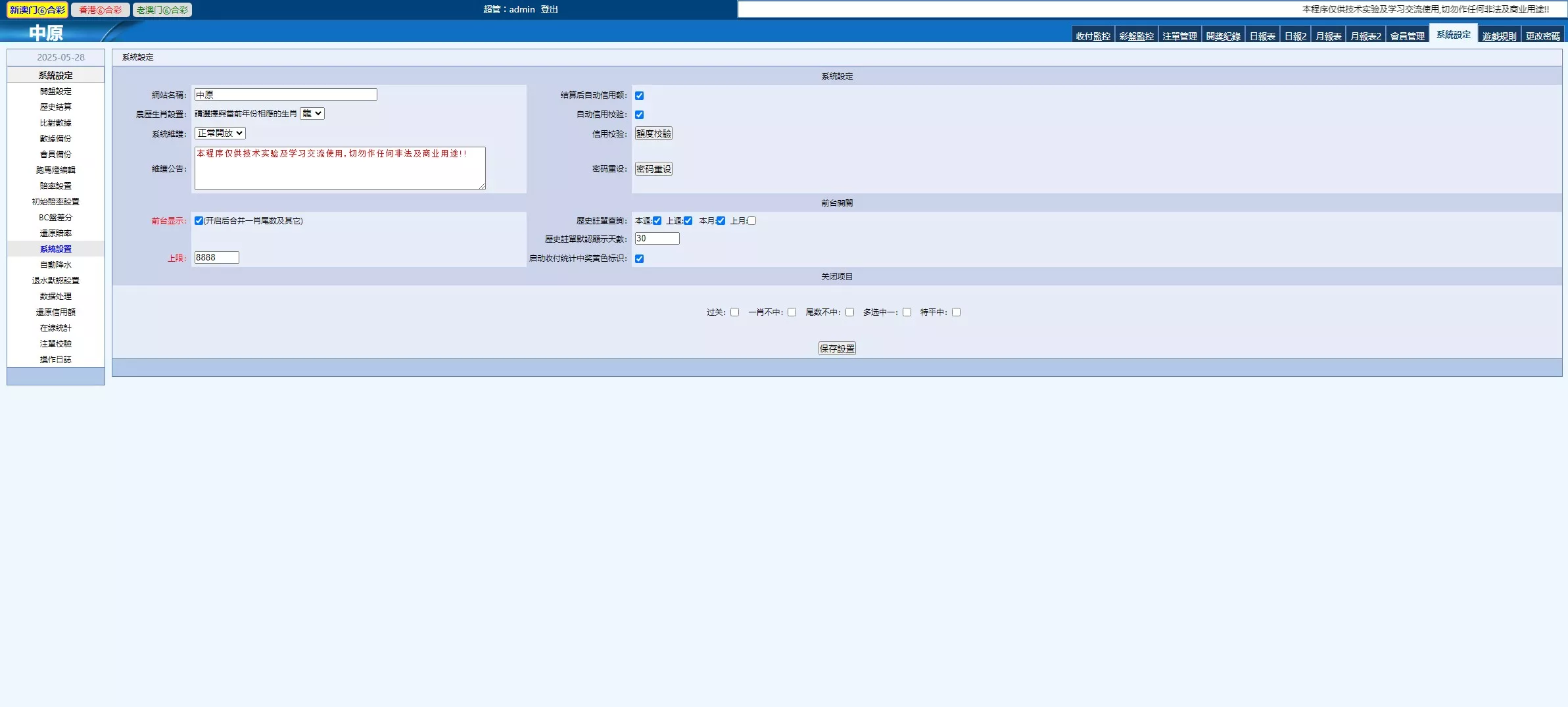Open 賠率設置 in the sidebar
Screen dimensions: 1568x707
[55, 186]
